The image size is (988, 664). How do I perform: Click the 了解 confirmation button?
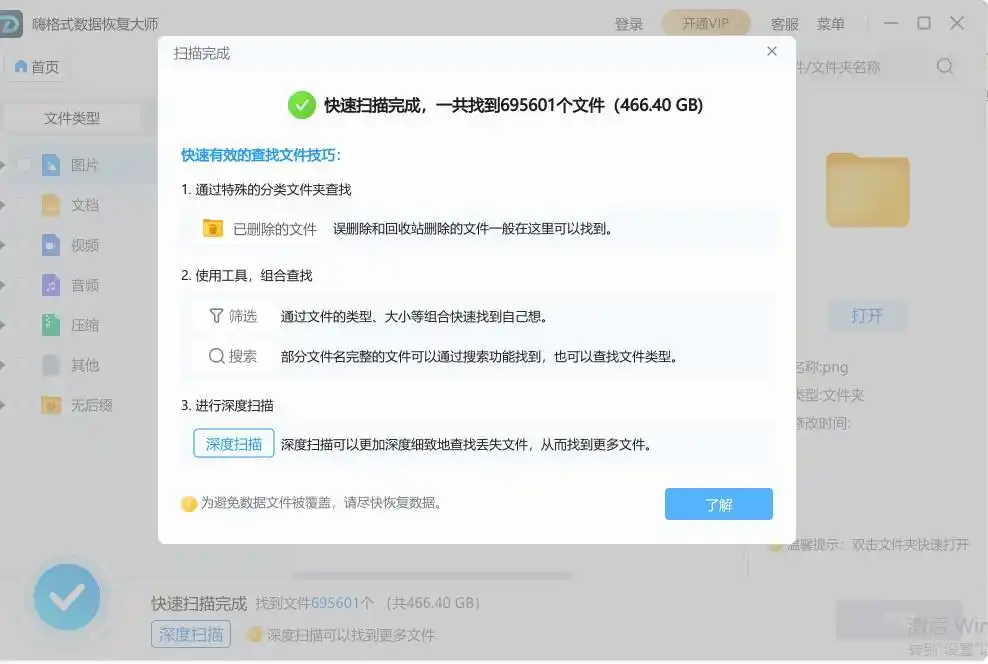tap(718, 504)
